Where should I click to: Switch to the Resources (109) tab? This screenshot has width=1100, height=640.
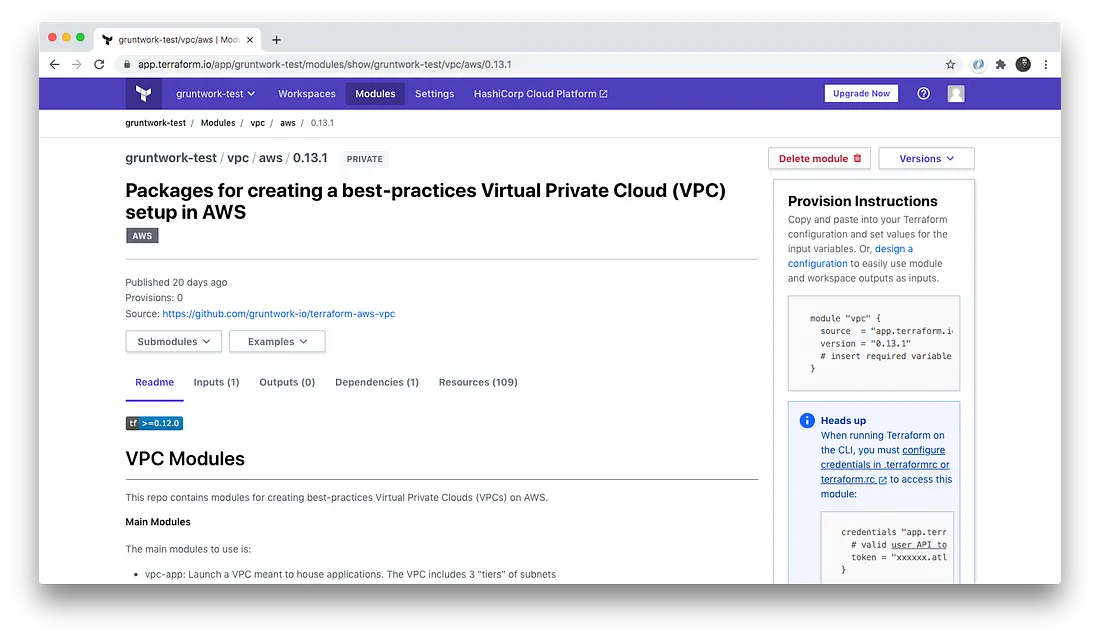[x=478, y=382]
